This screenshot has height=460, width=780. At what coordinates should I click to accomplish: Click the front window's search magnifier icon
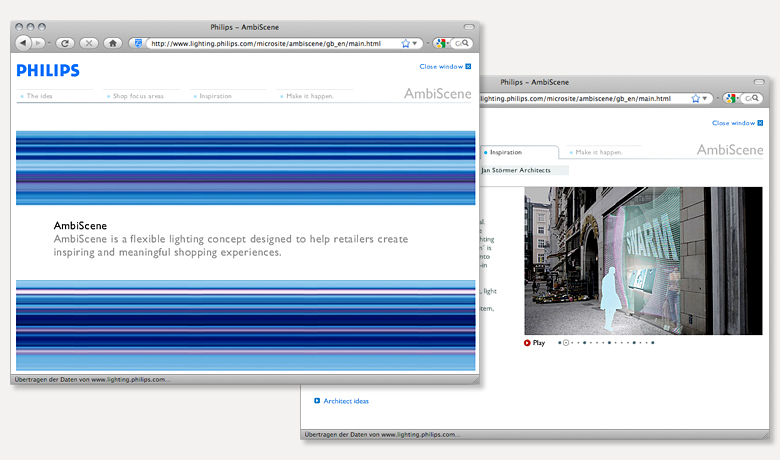click(x=465, y=43)
